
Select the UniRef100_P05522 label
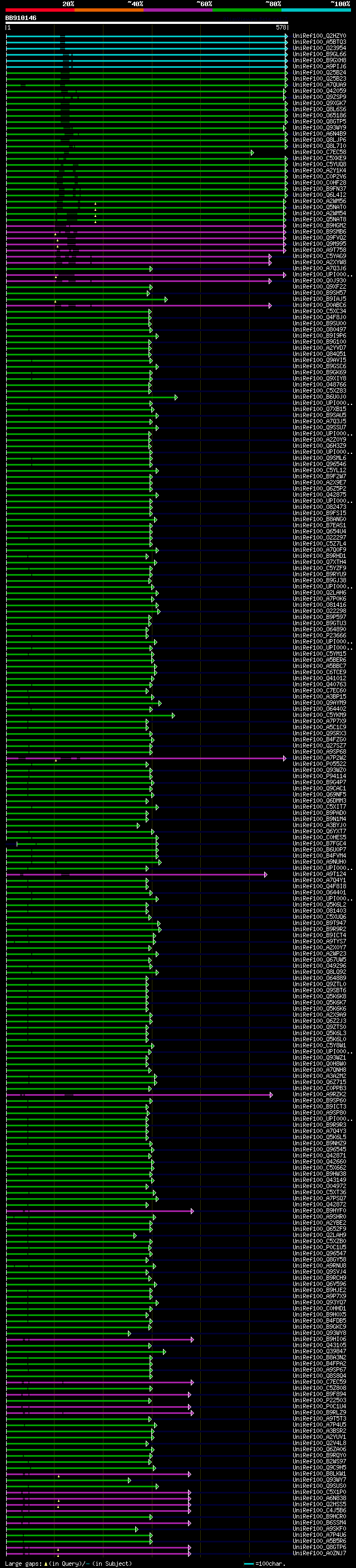(319, 764)
